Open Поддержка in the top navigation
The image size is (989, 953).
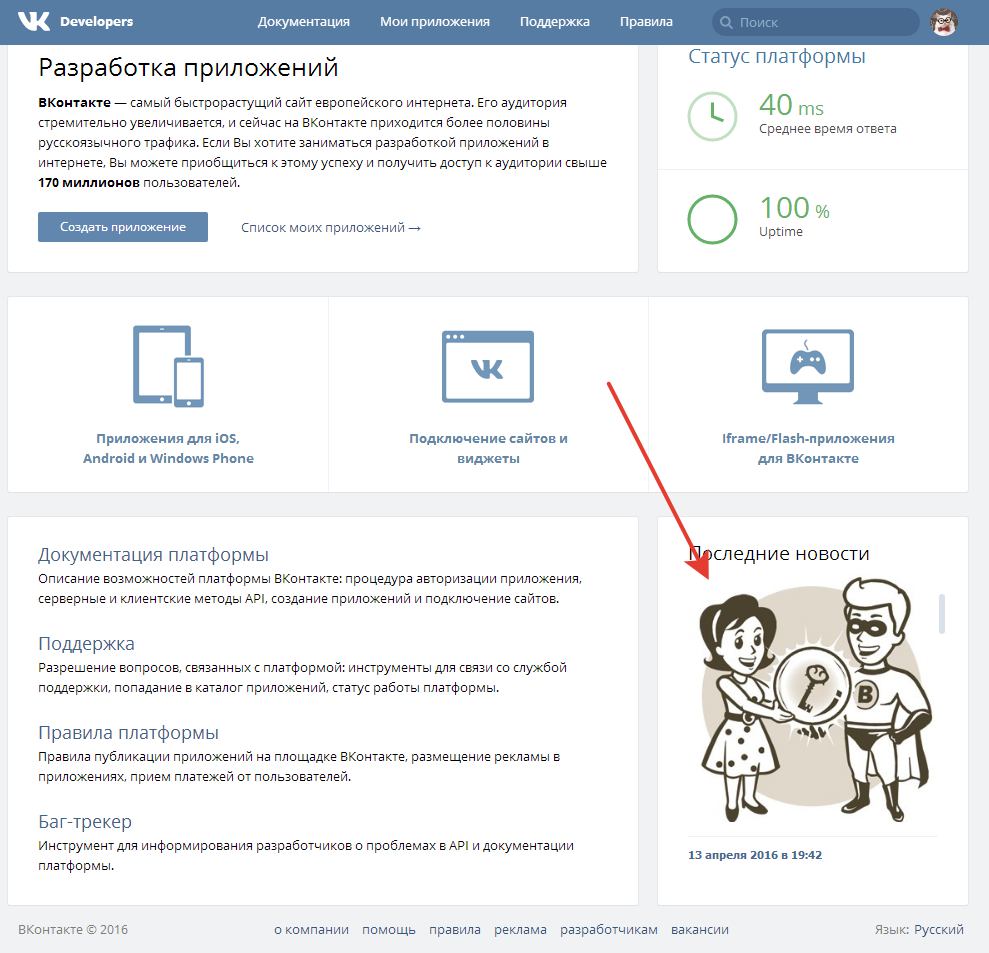coord(554,21)
